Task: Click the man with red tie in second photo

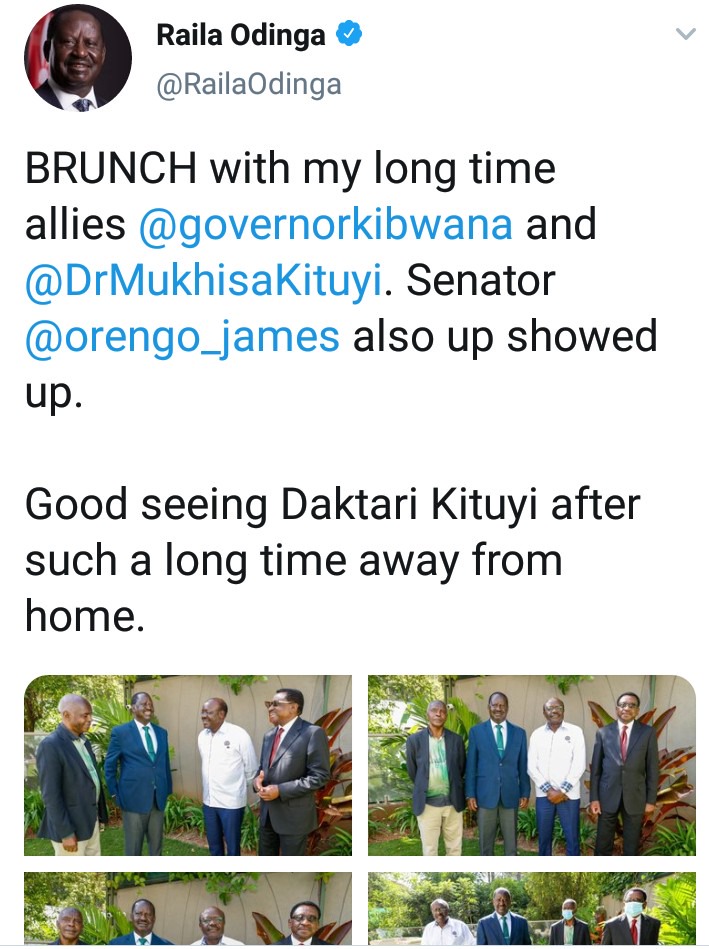Action: 625,775
